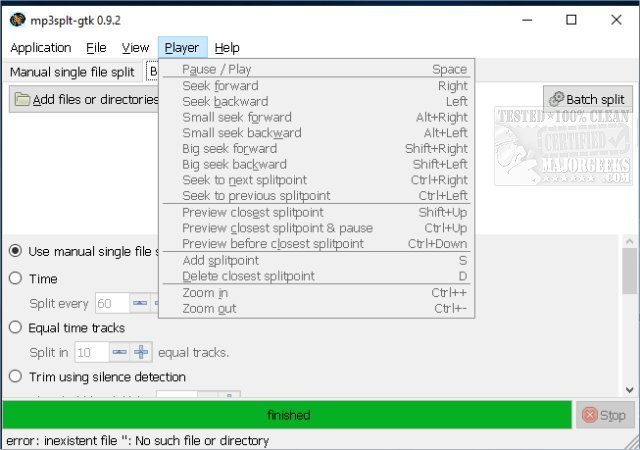The width and height of the screenshot is (640, 450).
Task: Click Add files or directories button
Action: pyautogui.click(x=84, y=99)
